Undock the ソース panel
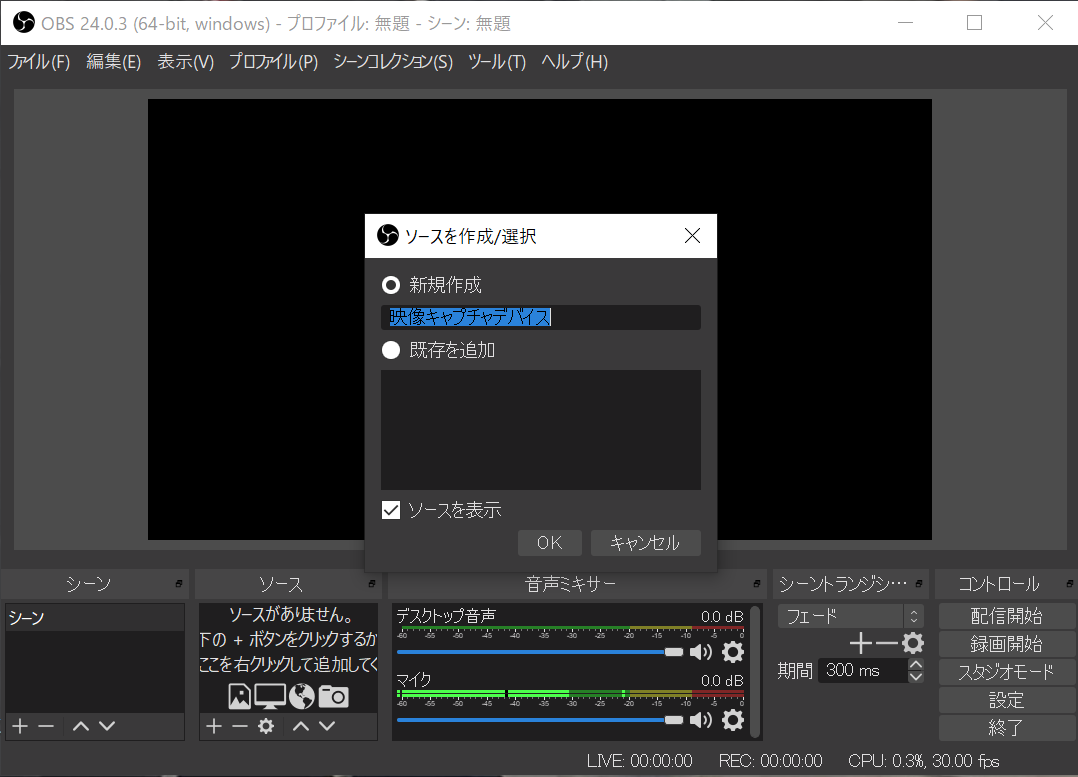The image size is (1078, 777). tap(372, 584)
